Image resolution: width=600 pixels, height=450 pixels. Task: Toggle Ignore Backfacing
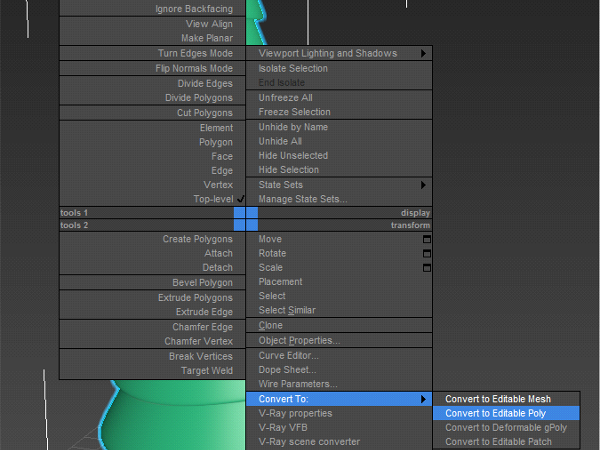point(152,9)
